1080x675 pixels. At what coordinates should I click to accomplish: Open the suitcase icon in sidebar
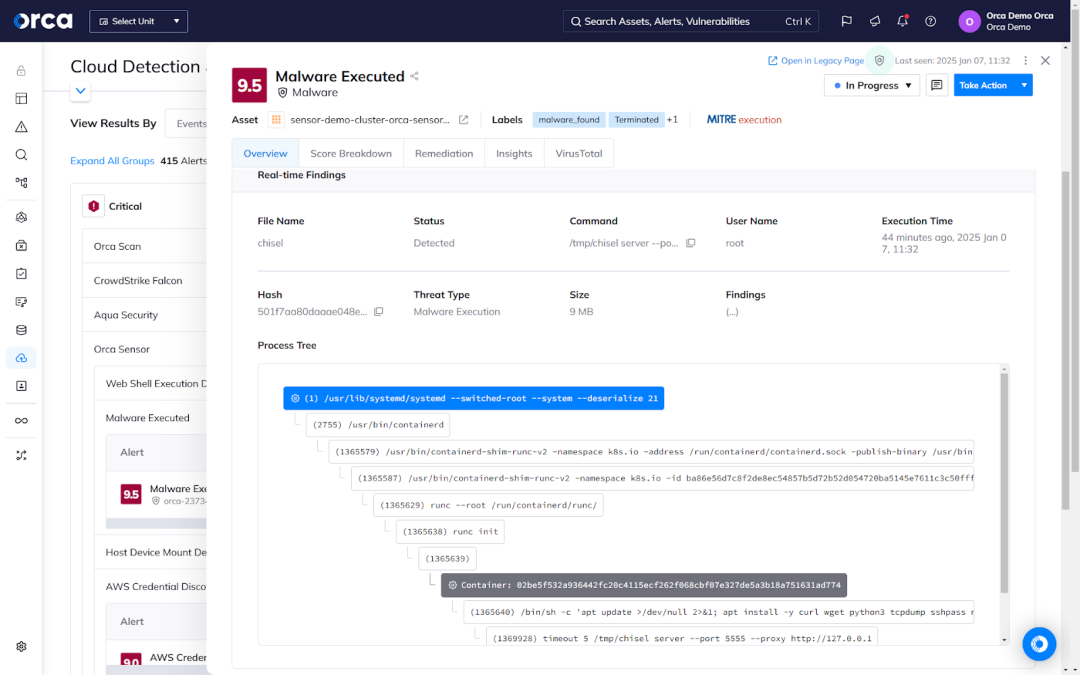[21, 246]
